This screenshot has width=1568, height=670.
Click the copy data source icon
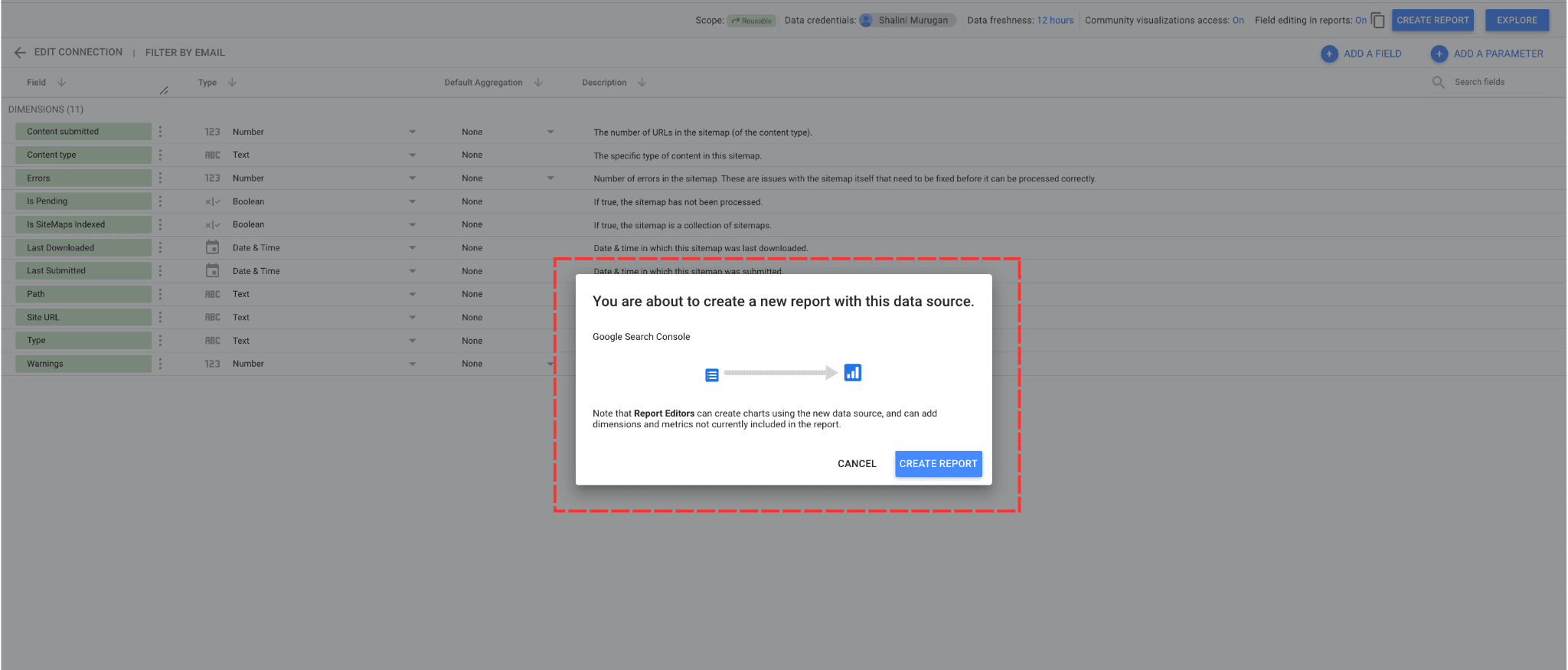click(x=1378, y=21)
